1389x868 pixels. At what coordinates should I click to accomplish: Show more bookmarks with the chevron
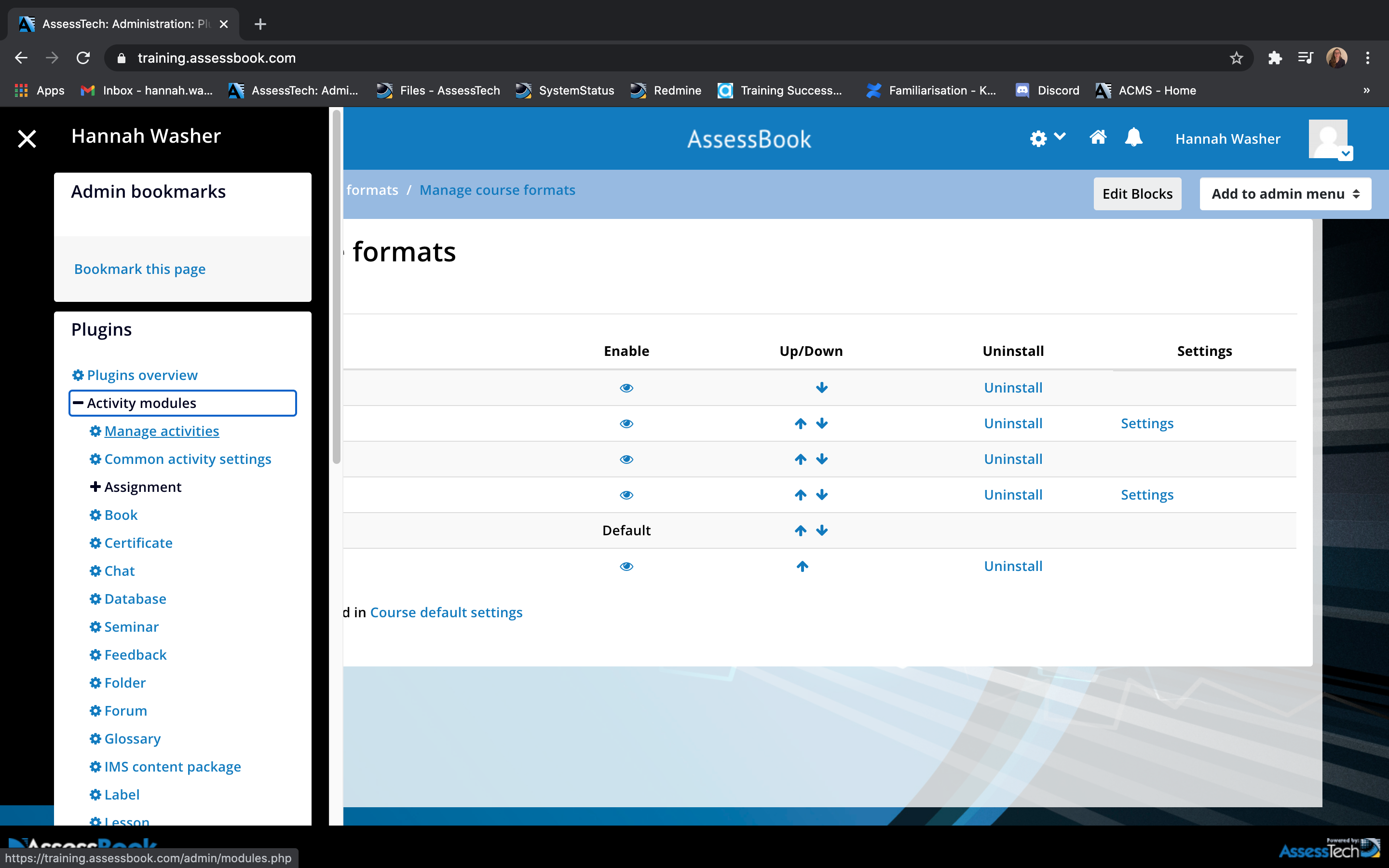tap(1366, 90)
